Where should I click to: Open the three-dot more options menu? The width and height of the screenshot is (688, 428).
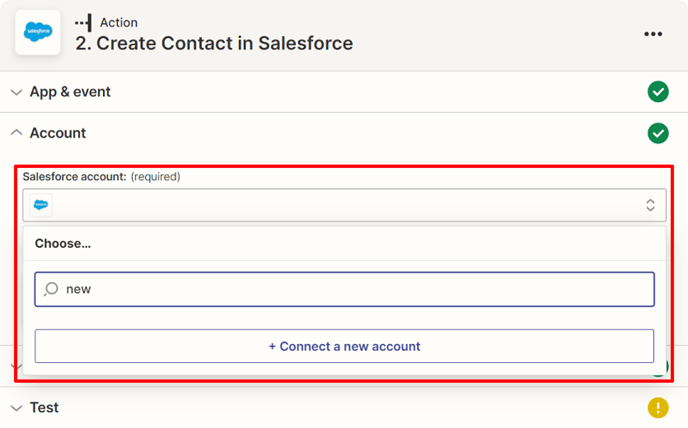click(x=653, y=34)
